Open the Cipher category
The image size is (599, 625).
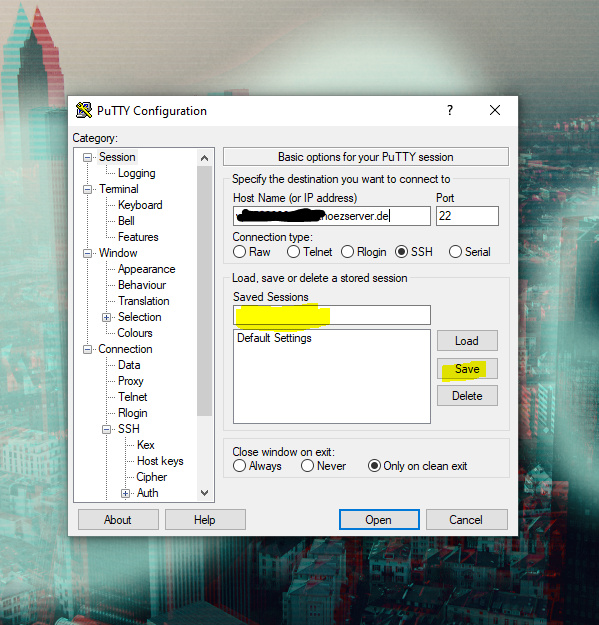click(x=151, y=477)
